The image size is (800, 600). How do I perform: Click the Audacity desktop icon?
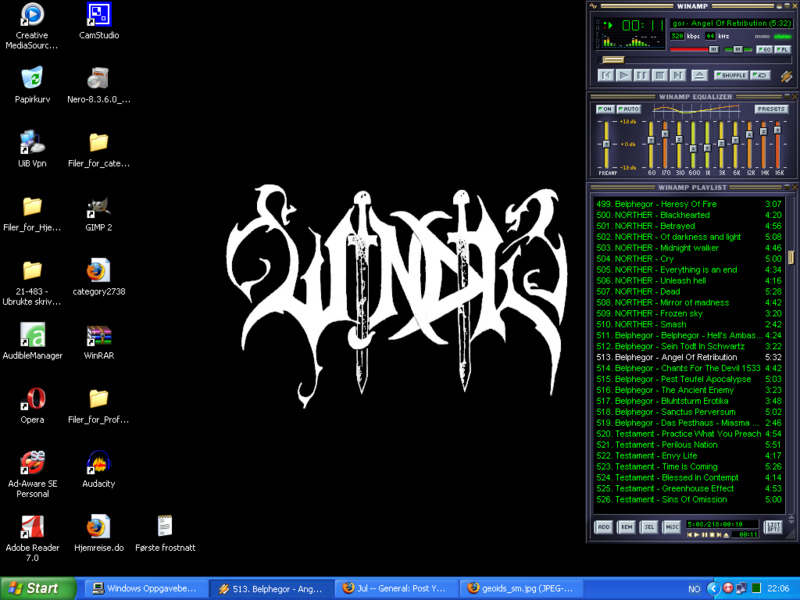(98, 469)
